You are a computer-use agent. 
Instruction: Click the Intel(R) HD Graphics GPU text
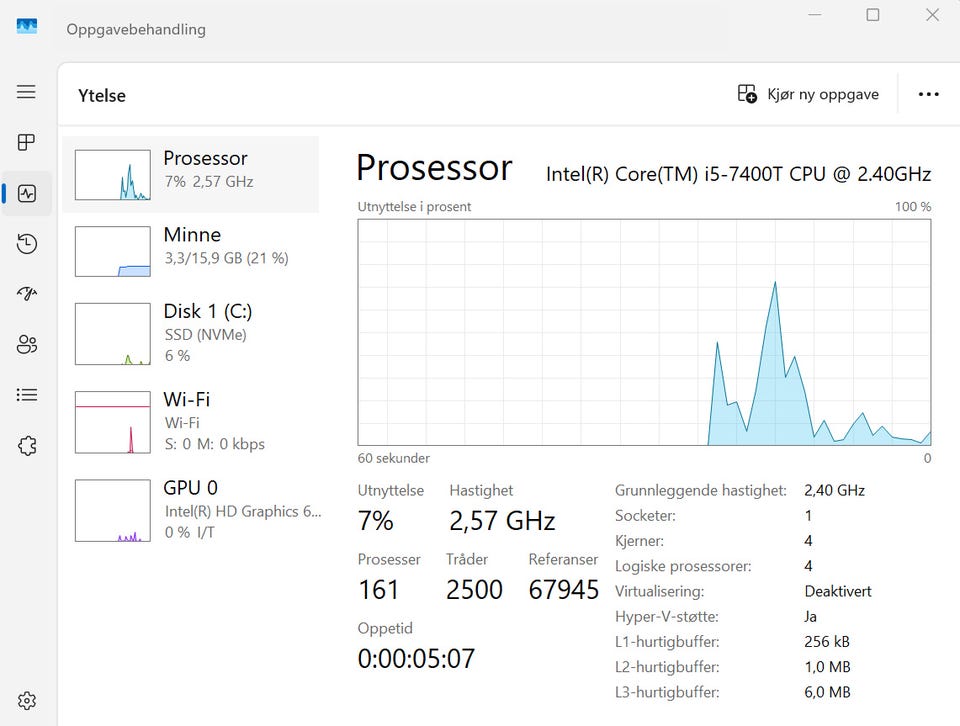242,511
